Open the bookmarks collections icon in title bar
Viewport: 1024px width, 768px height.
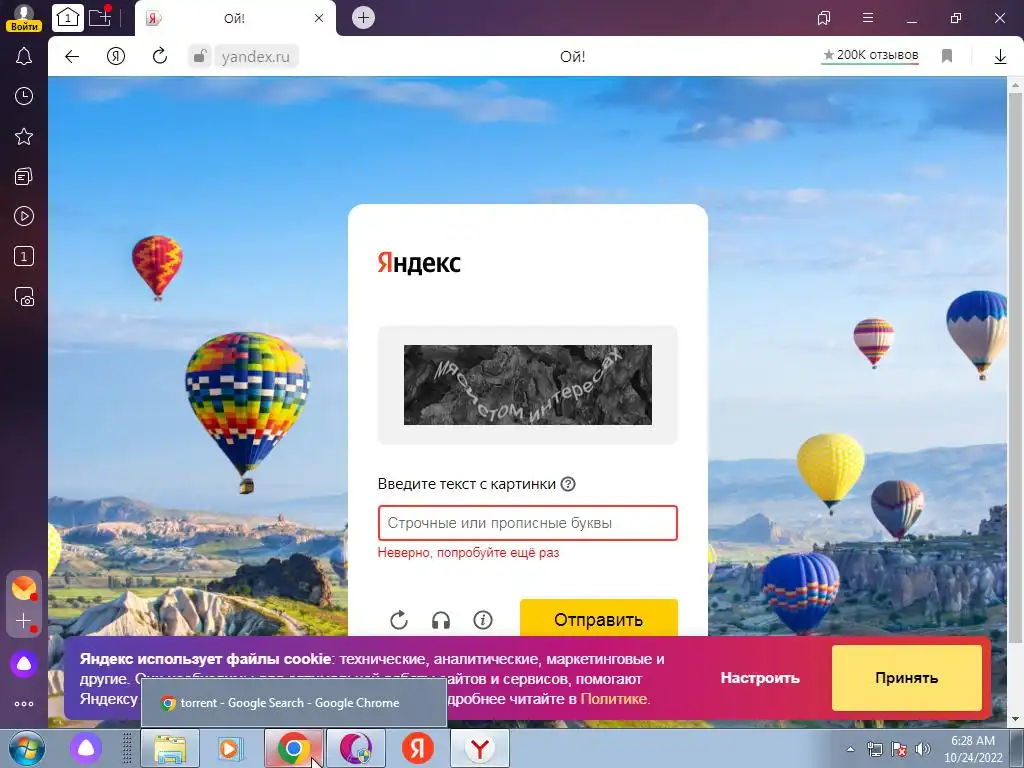(x=824, y=18)
